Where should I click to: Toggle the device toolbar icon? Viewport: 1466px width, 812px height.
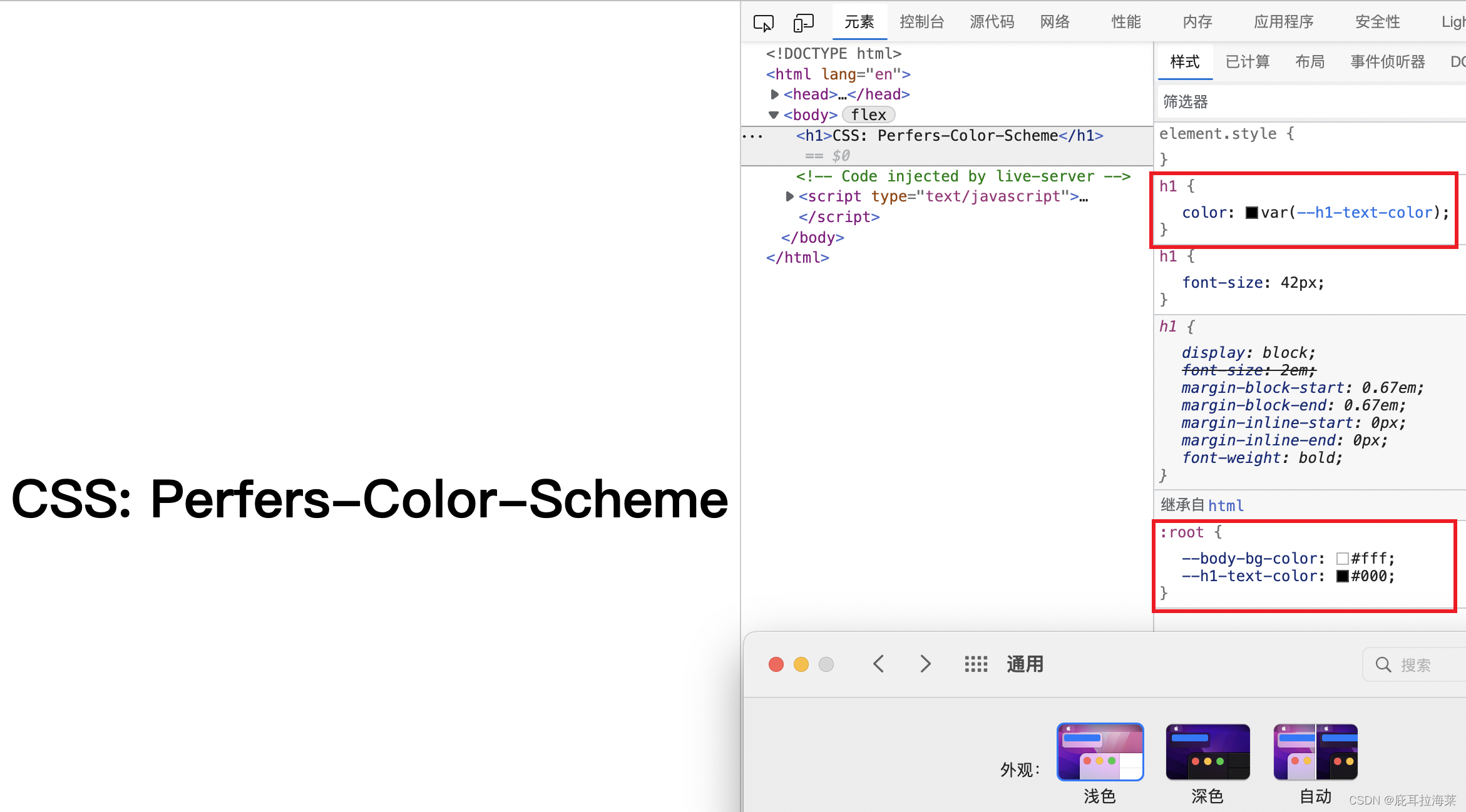[803, 23]
